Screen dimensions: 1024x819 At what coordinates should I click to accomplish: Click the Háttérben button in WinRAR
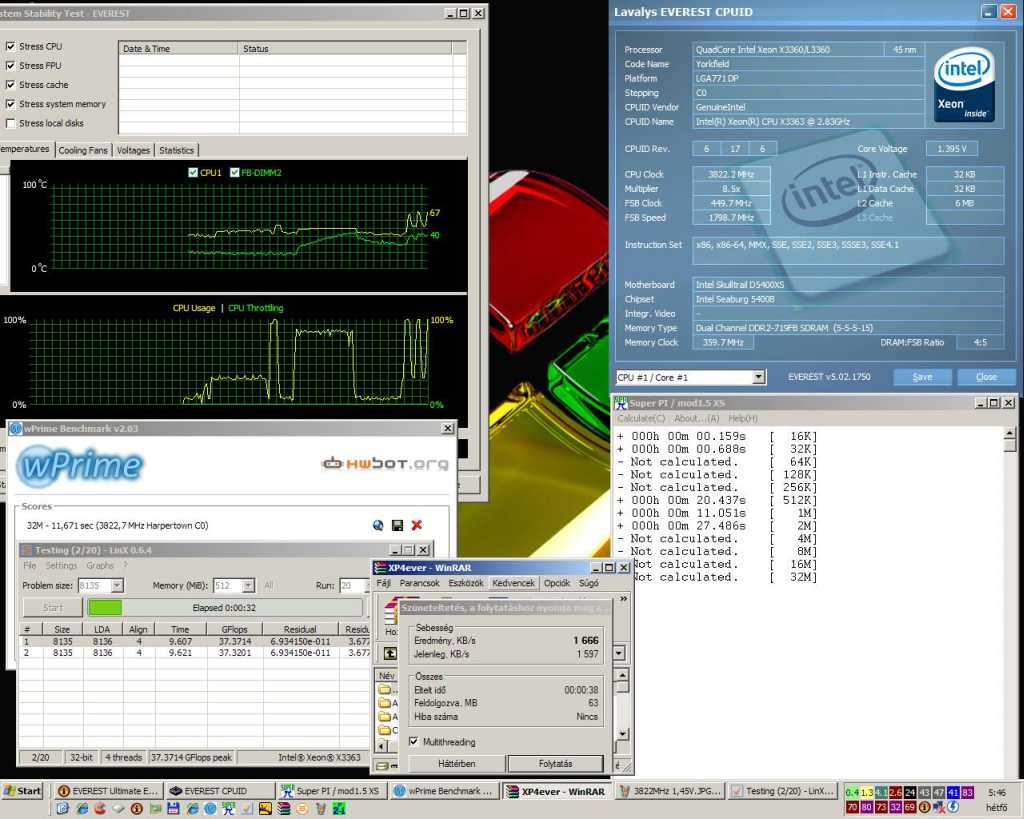point(456,763)
